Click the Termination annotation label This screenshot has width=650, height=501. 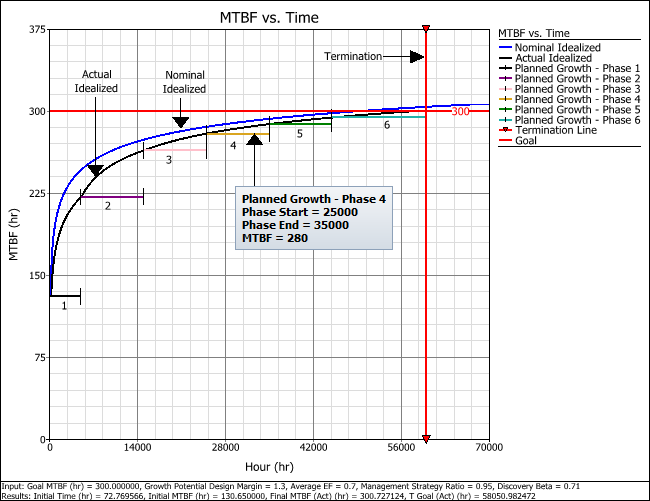(x=353, y=56)
